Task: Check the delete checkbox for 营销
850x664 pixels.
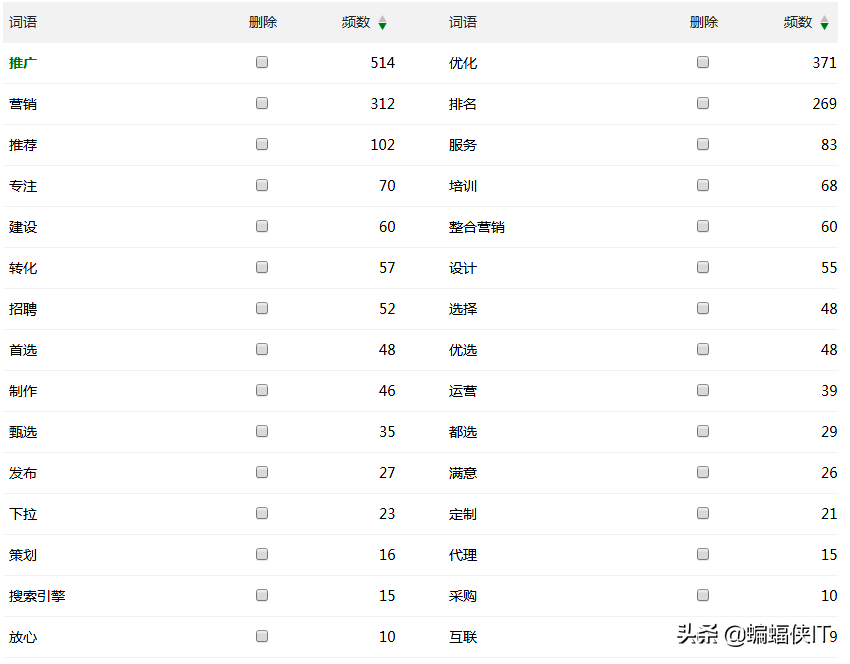Action: pyautogui.click(x=262, y=102)
